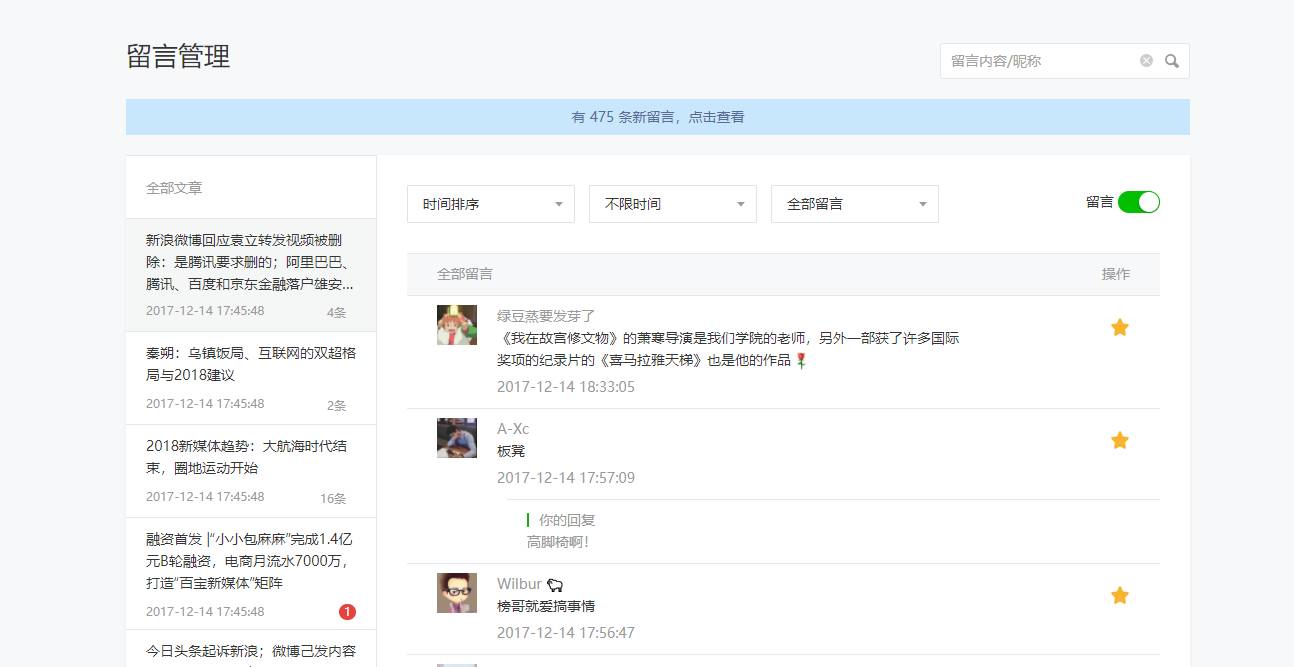
Task: Click the search input for 留言内容/昵称
Action: (x=1038, y=61)
